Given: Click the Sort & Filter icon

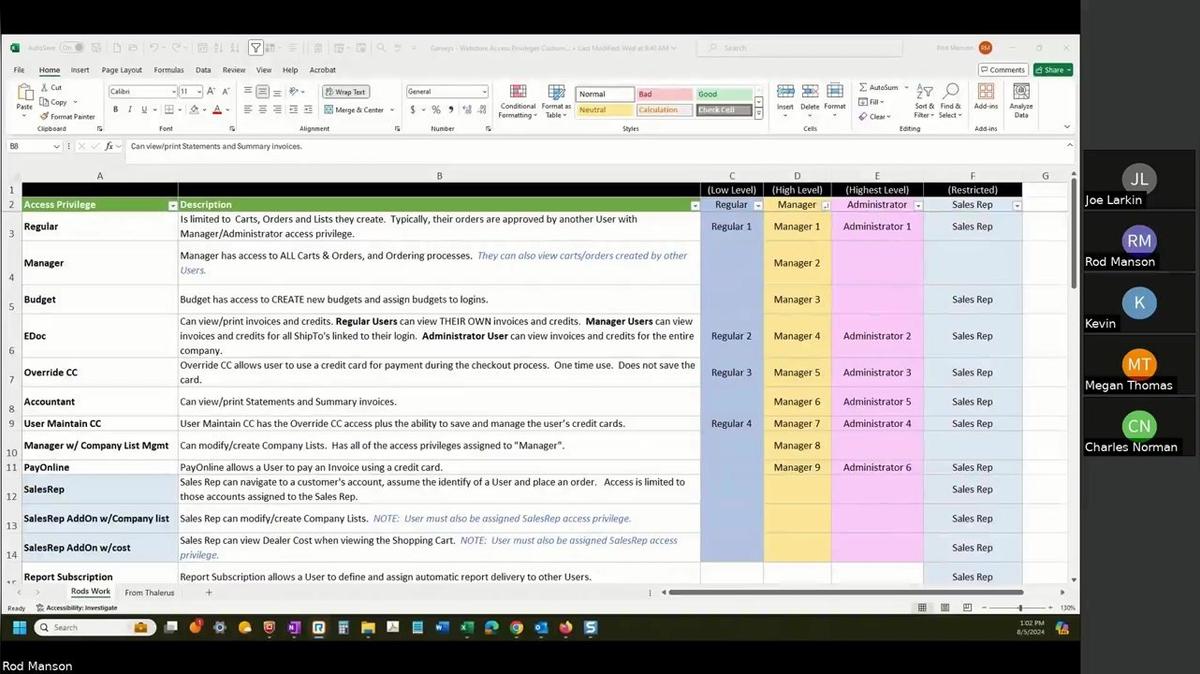Looking at the screenshot, I should [924, 101].
